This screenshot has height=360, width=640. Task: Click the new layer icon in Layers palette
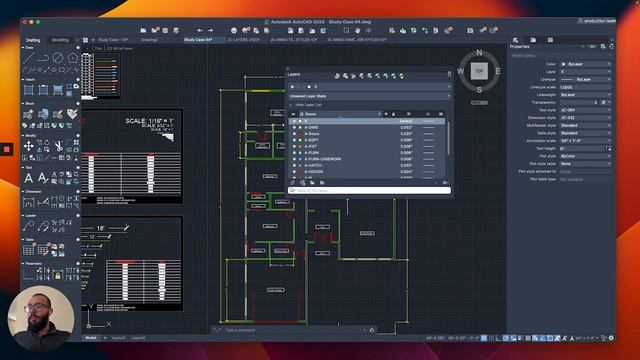293,183
